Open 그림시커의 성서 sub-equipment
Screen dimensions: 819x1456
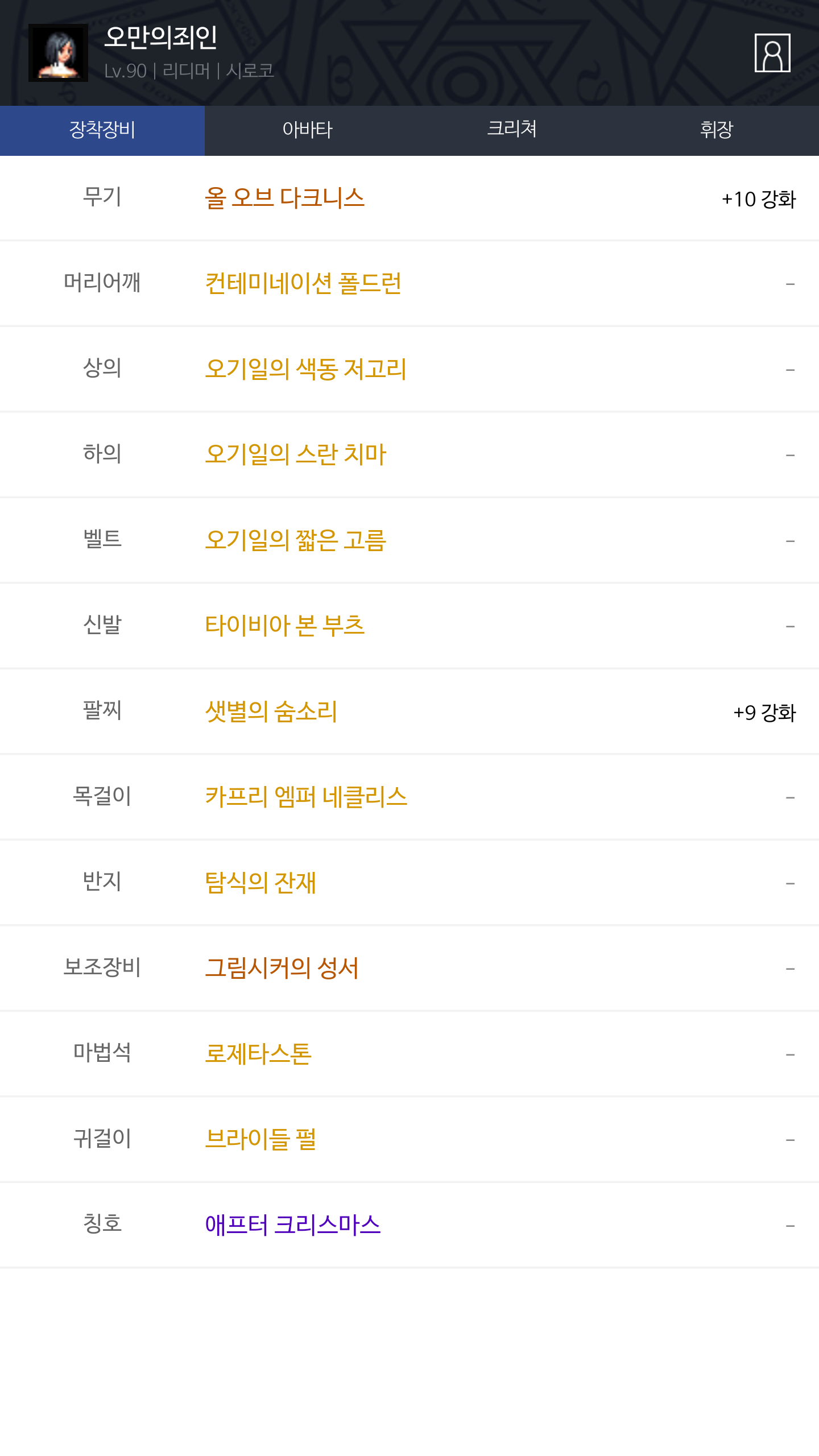282,968
